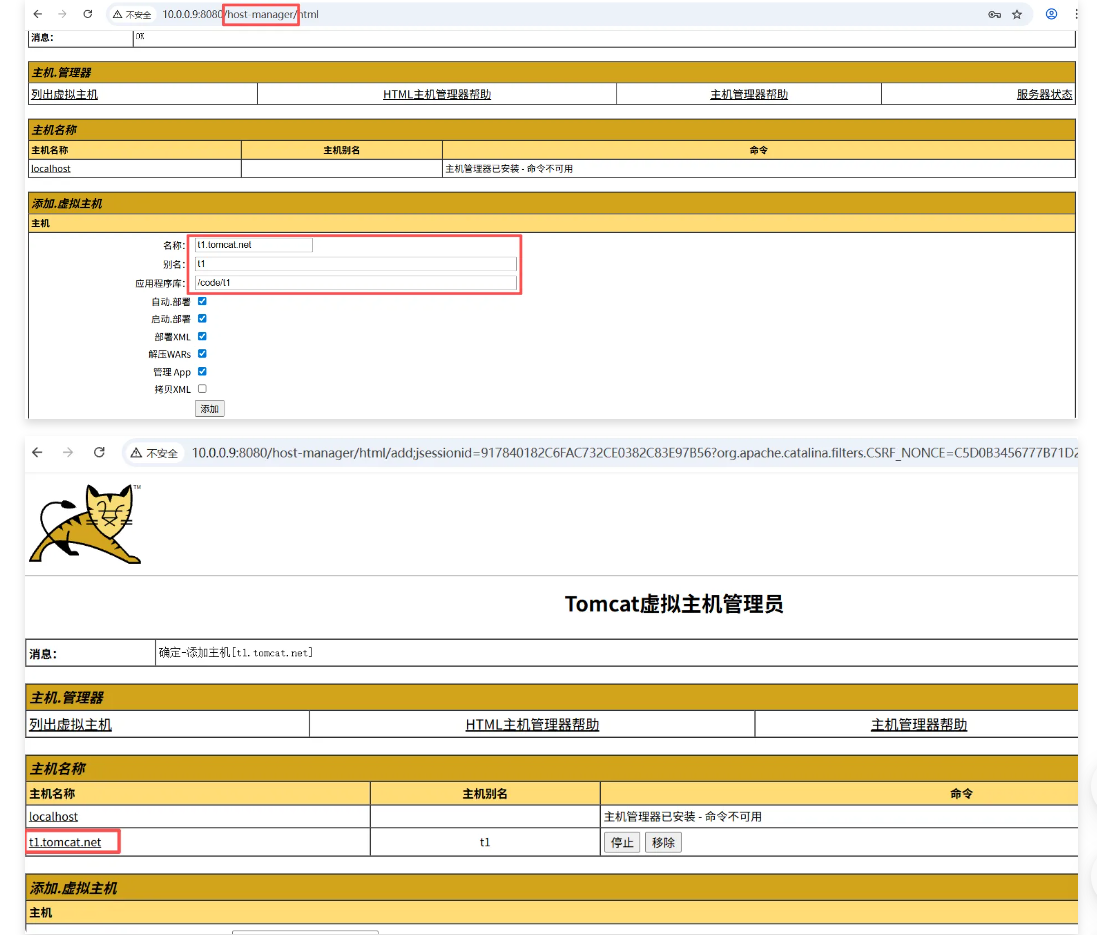Click the 不安全 warning beside the jsessionid URL
The image size is (1097, 935).
[153, 453]
